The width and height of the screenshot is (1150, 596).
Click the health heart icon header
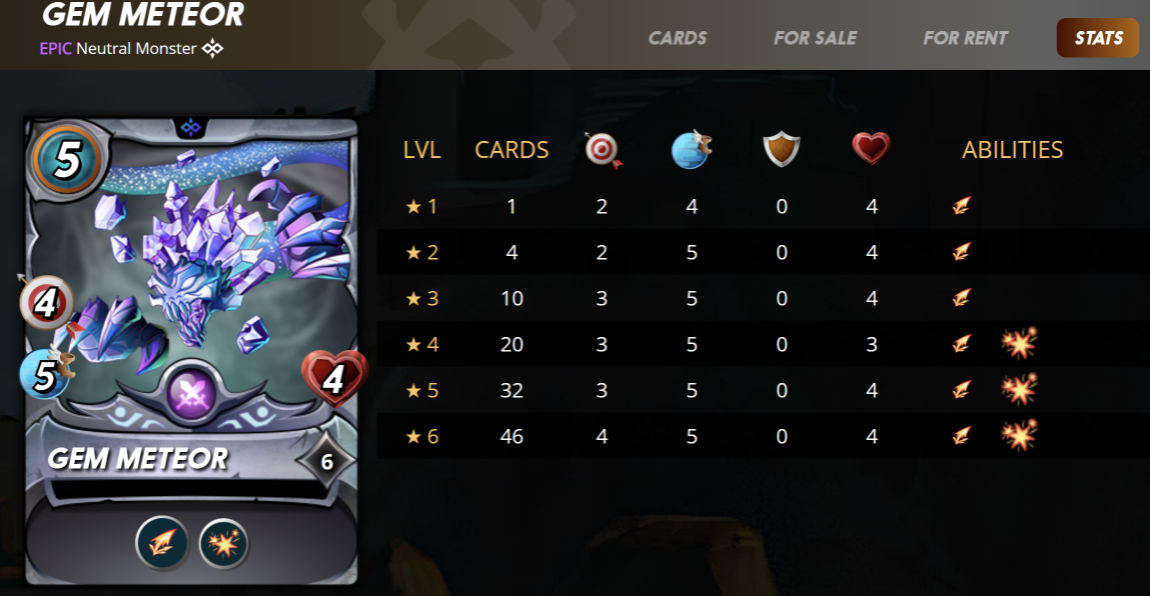871,149
